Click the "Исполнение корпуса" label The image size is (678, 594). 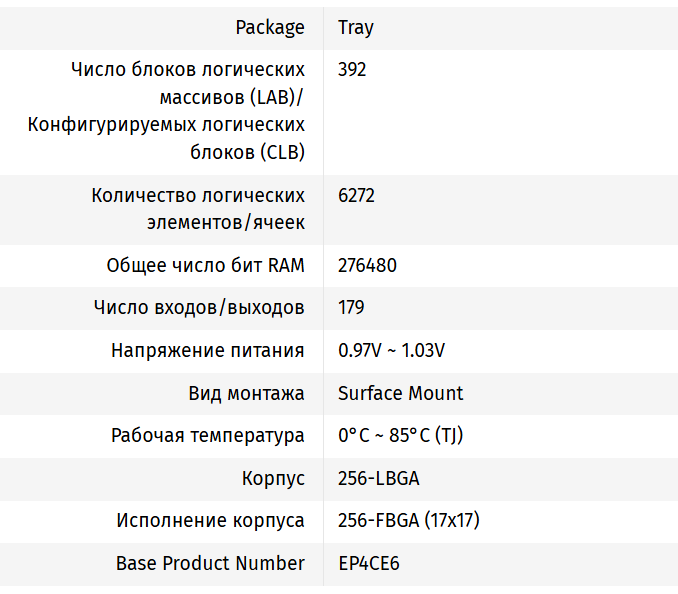pyautogui.click(x=210, y=521)
